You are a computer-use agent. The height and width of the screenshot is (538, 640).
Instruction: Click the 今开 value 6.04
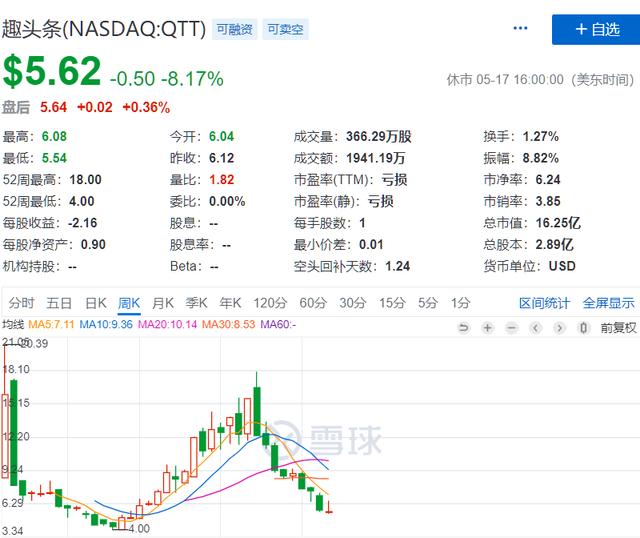click(222, 136)
